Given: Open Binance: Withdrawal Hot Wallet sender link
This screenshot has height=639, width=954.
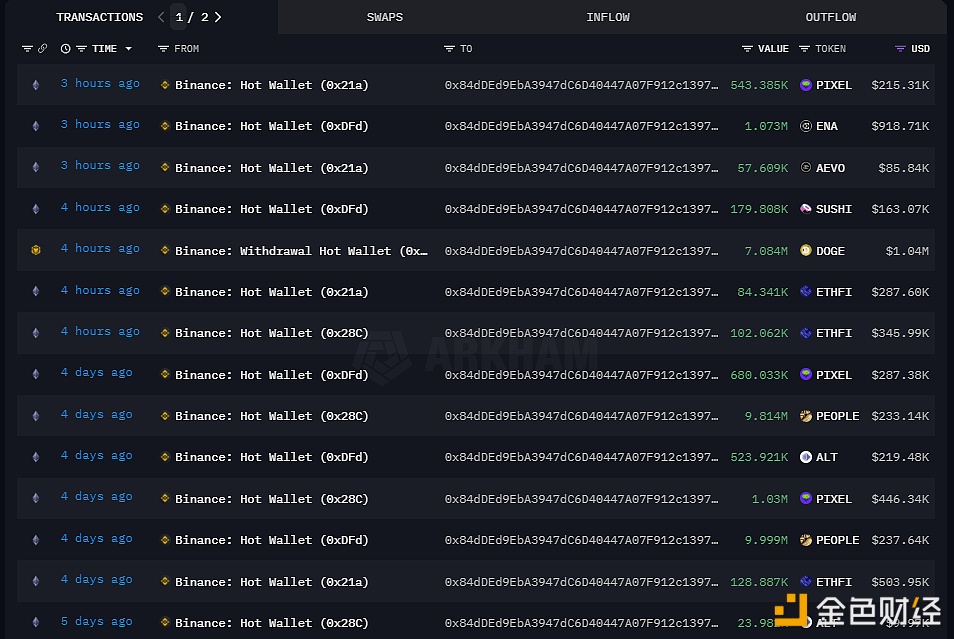Looking at the screenshot, I should (301, 251).
